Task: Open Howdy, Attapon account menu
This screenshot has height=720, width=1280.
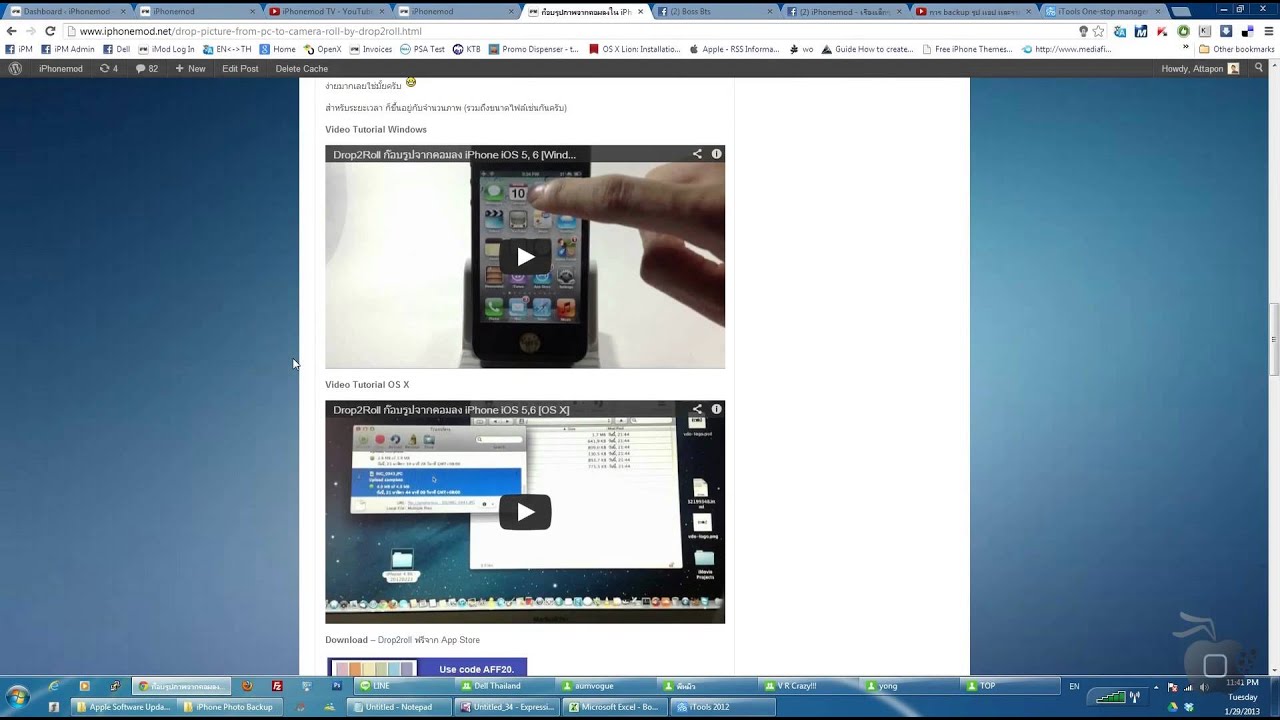Action: (x=1200, y=68)
